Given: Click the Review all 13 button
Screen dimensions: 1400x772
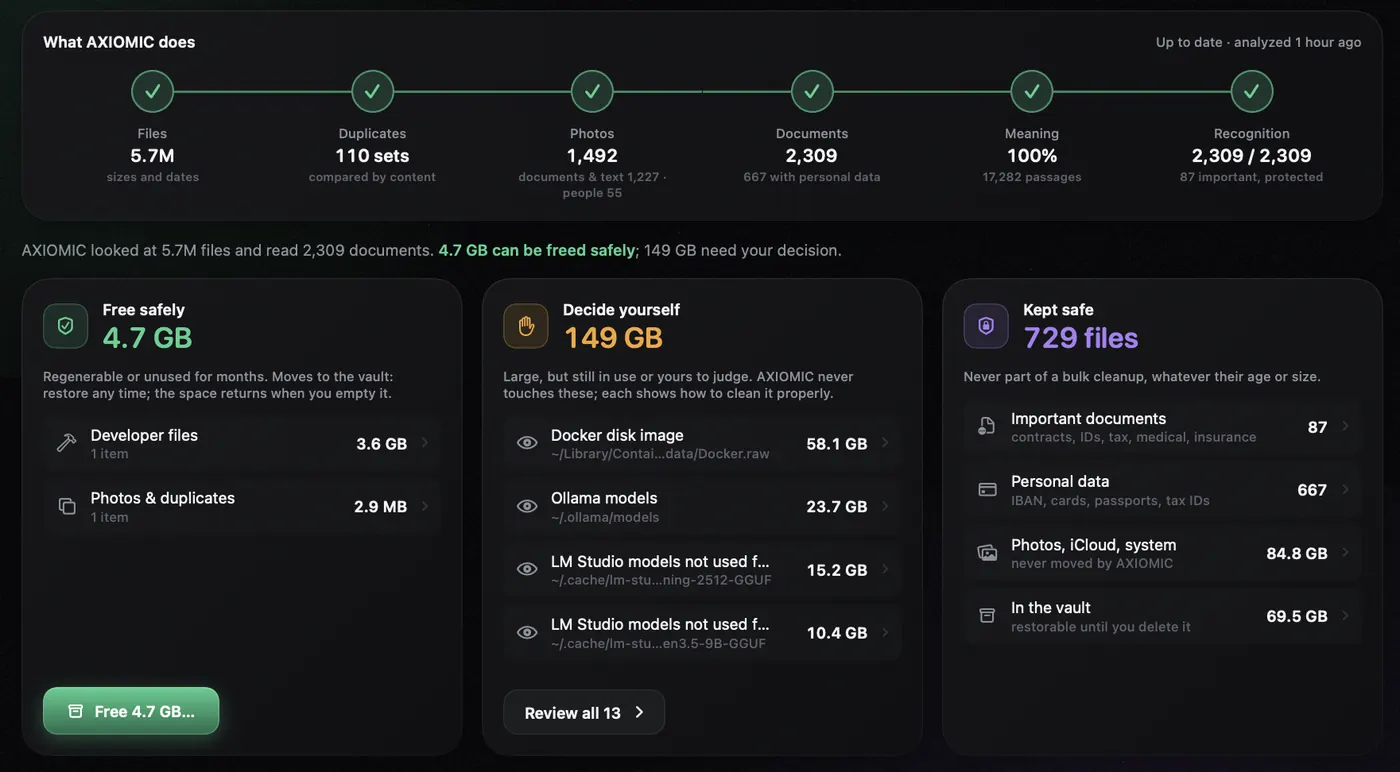Looking at the screenshot, I should point(584,712).
